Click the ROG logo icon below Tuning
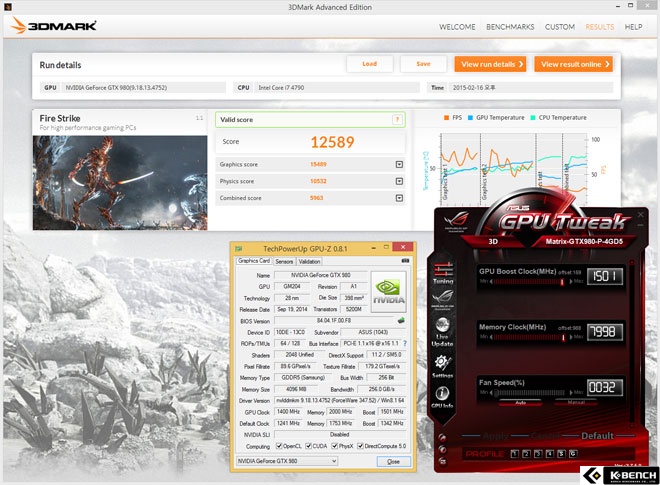The width and height of the screenshot is (660, 485). pos(442,299)
